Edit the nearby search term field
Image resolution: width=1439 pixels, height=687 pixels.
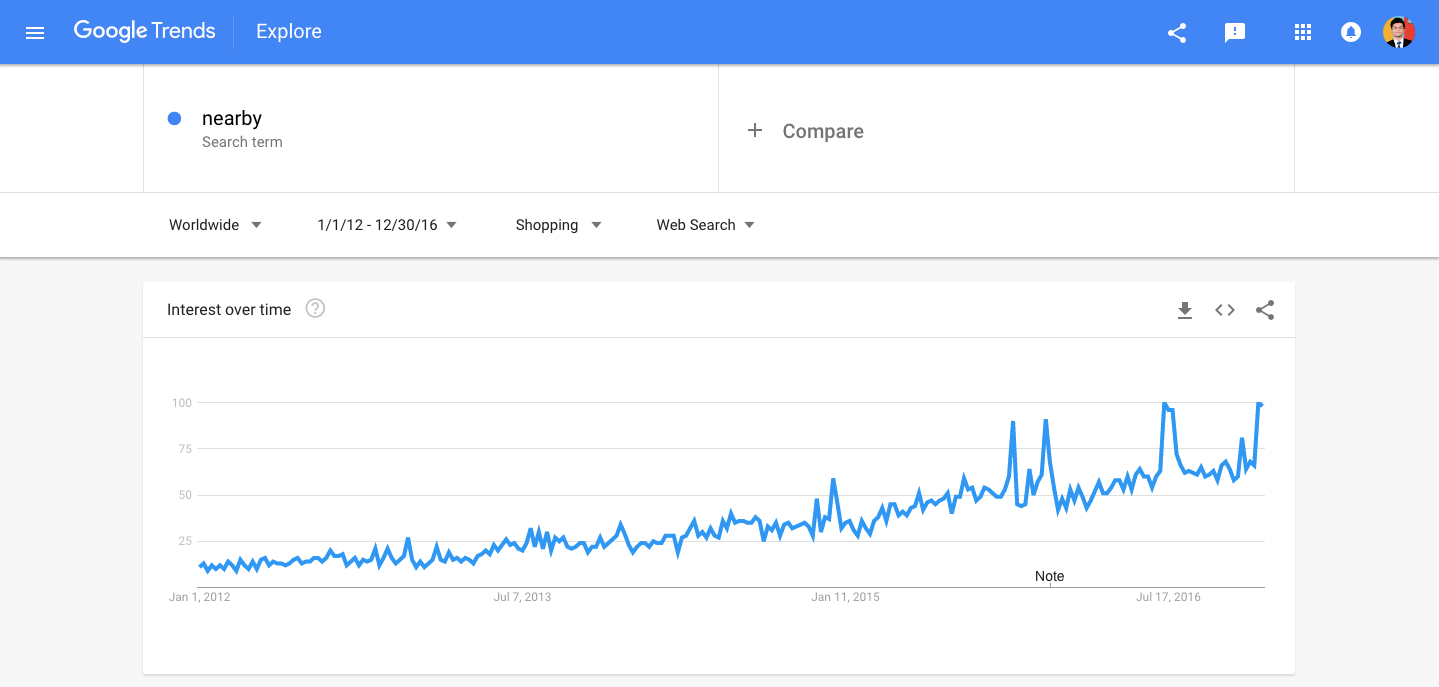pyautogui.click(x=232, y=118)
